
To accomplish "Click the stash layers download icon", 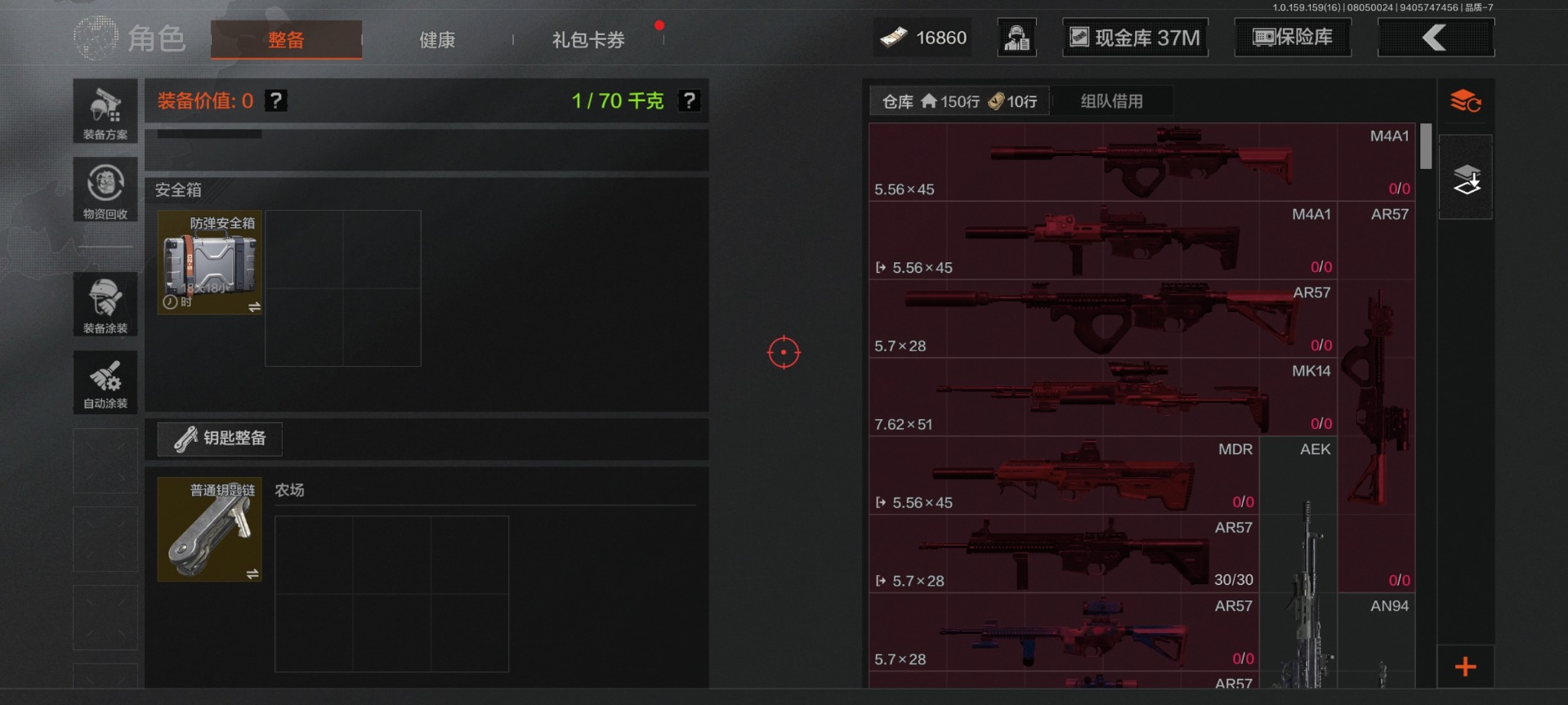I will coord(1466,177).
